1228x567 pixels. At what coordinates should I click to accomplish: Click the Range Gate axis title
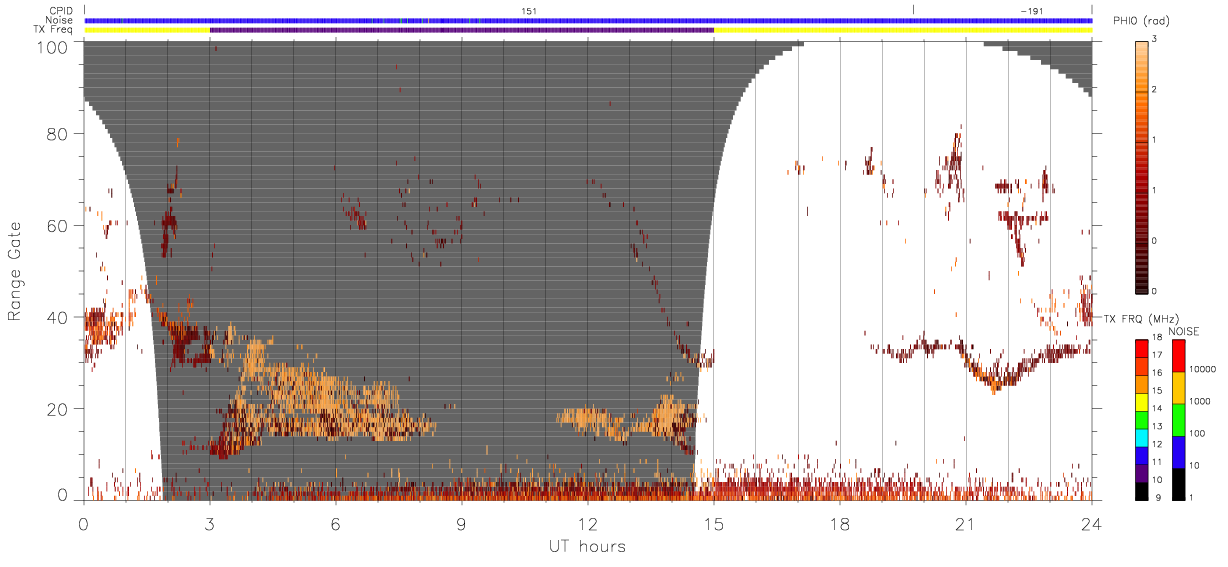[x=15, y=272]
